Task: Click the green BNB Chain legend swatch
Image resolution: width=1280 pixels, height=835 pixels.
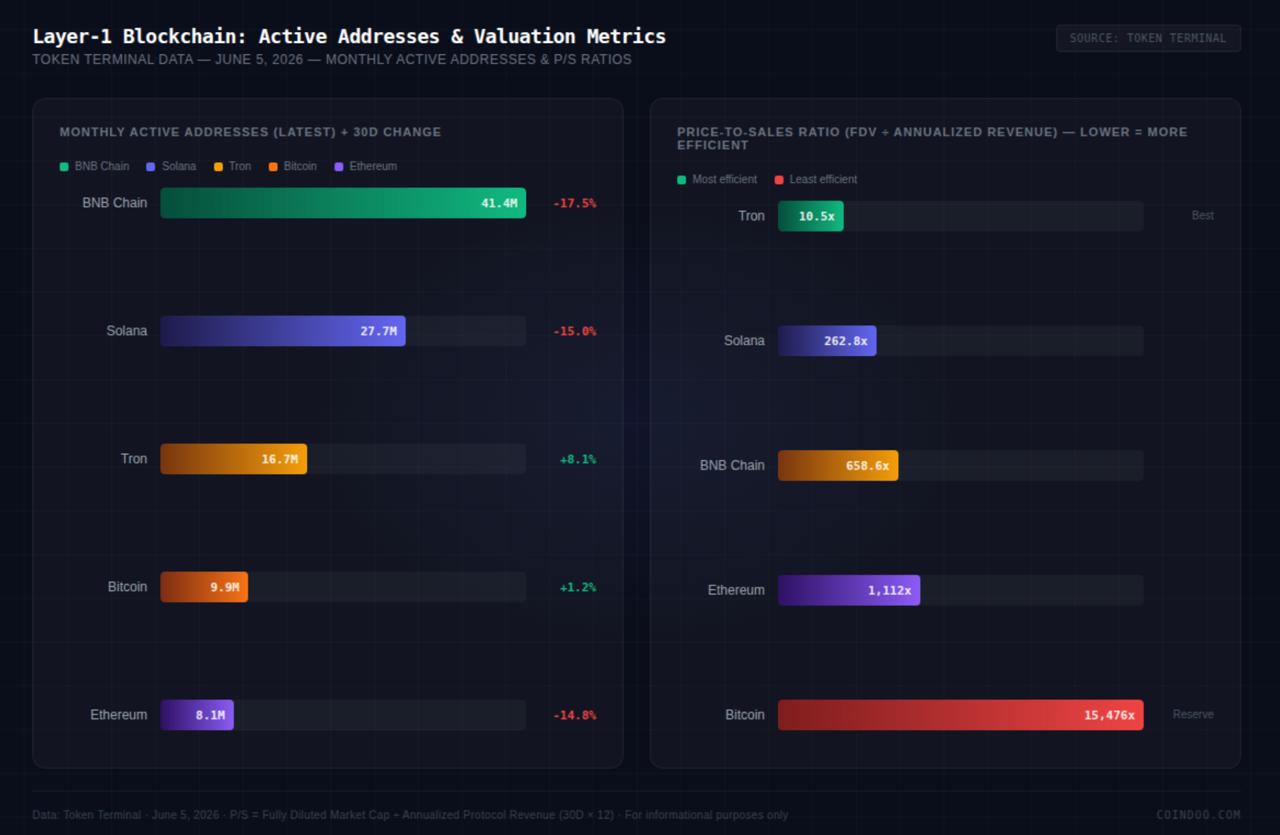Action: pos(64,167)
